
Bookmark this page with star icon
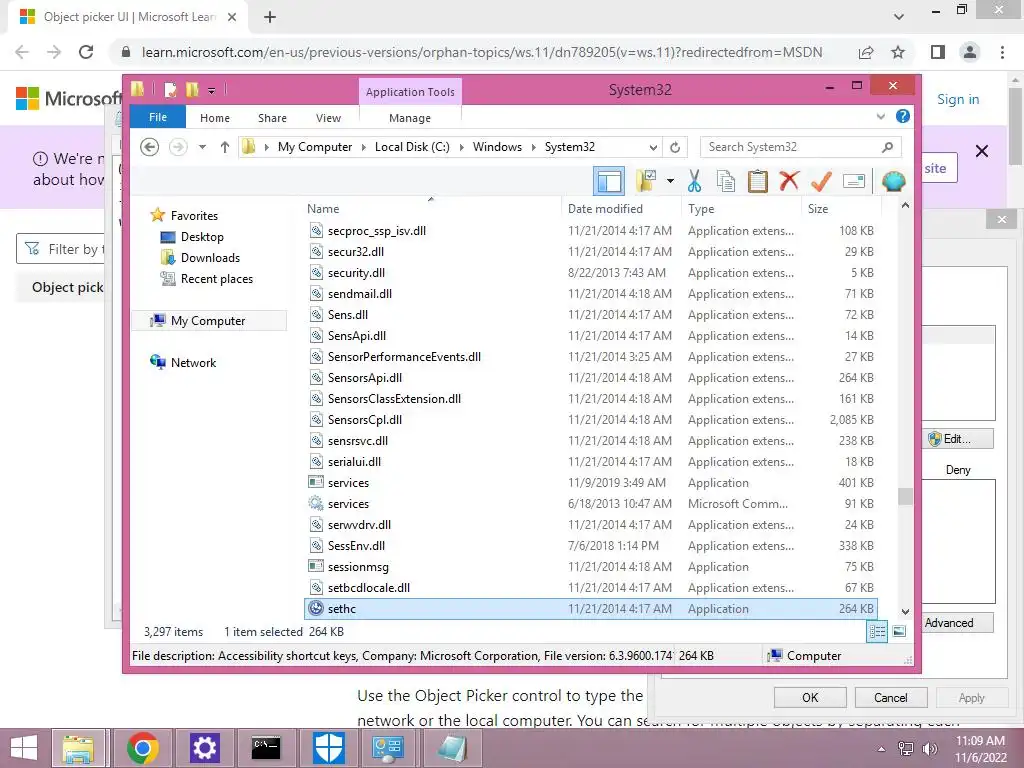(898, 52)
